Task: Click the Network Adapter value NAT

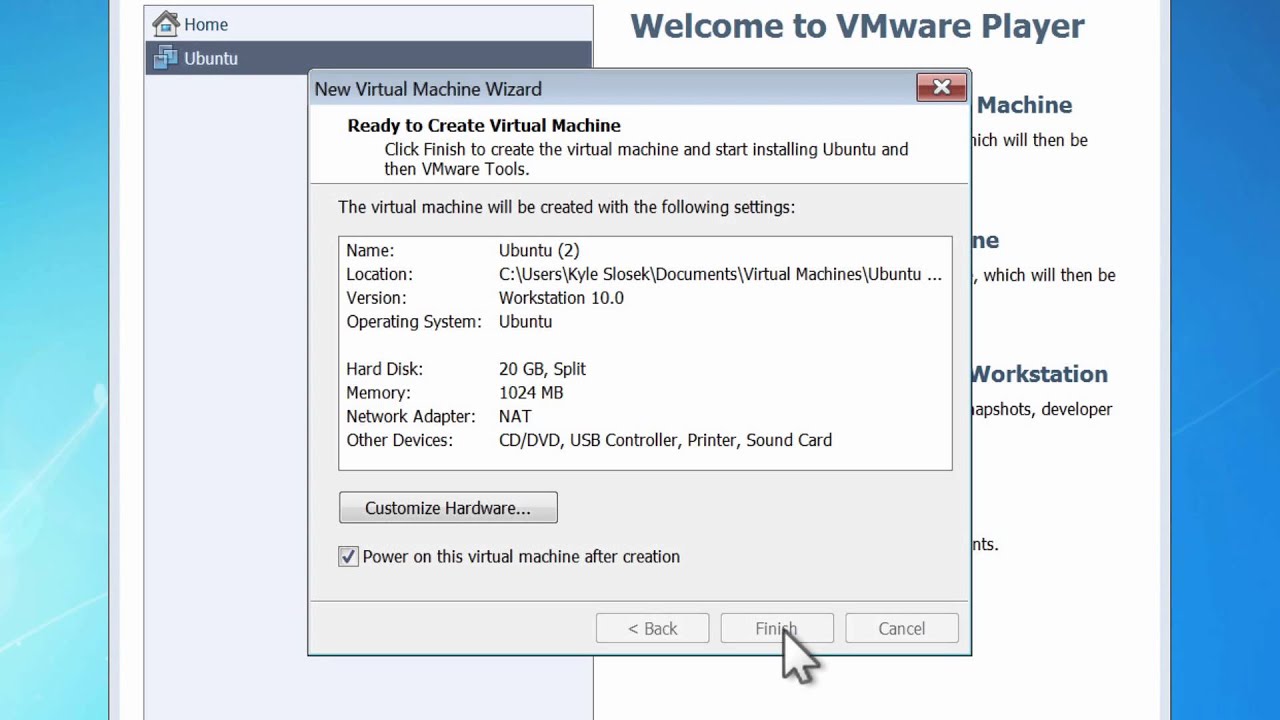Action: tap(515, 417)
